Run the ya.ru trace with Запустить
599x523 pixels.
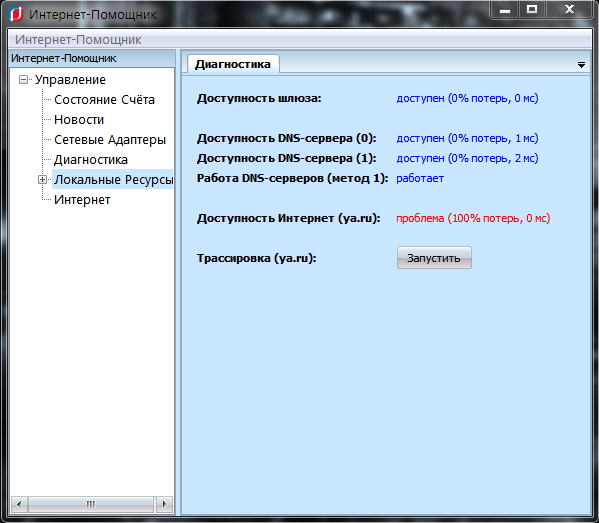pyautogui.click(x=434, y=258)
